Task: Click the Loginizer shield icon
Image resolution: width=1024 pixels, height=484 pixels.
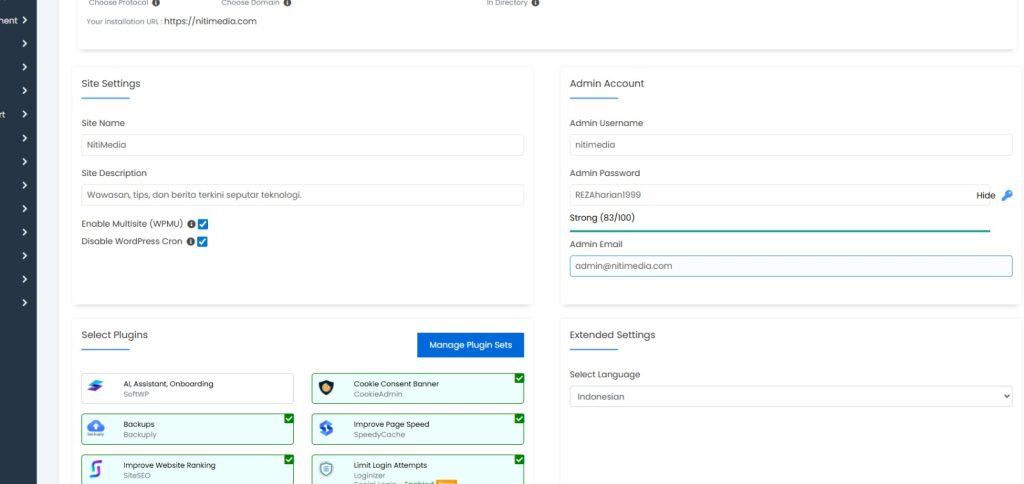Action: tap(326, 469)
